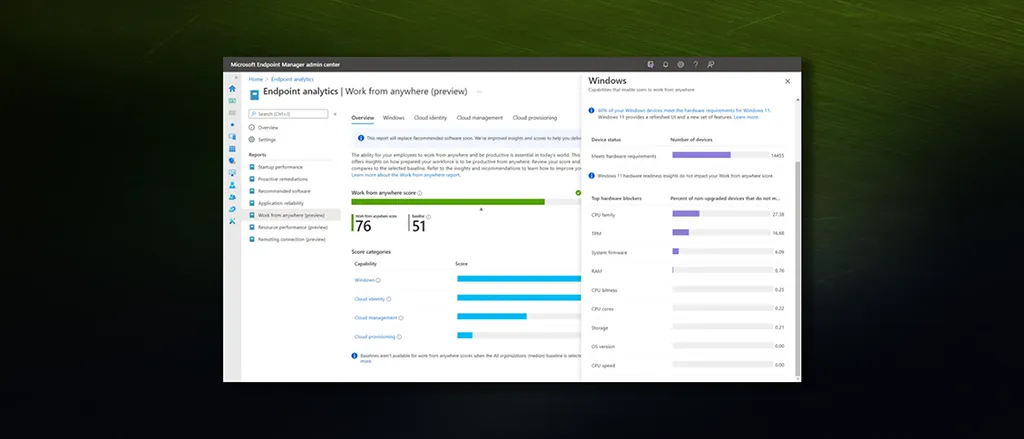Open All services icon in left rail

point(232,112)
